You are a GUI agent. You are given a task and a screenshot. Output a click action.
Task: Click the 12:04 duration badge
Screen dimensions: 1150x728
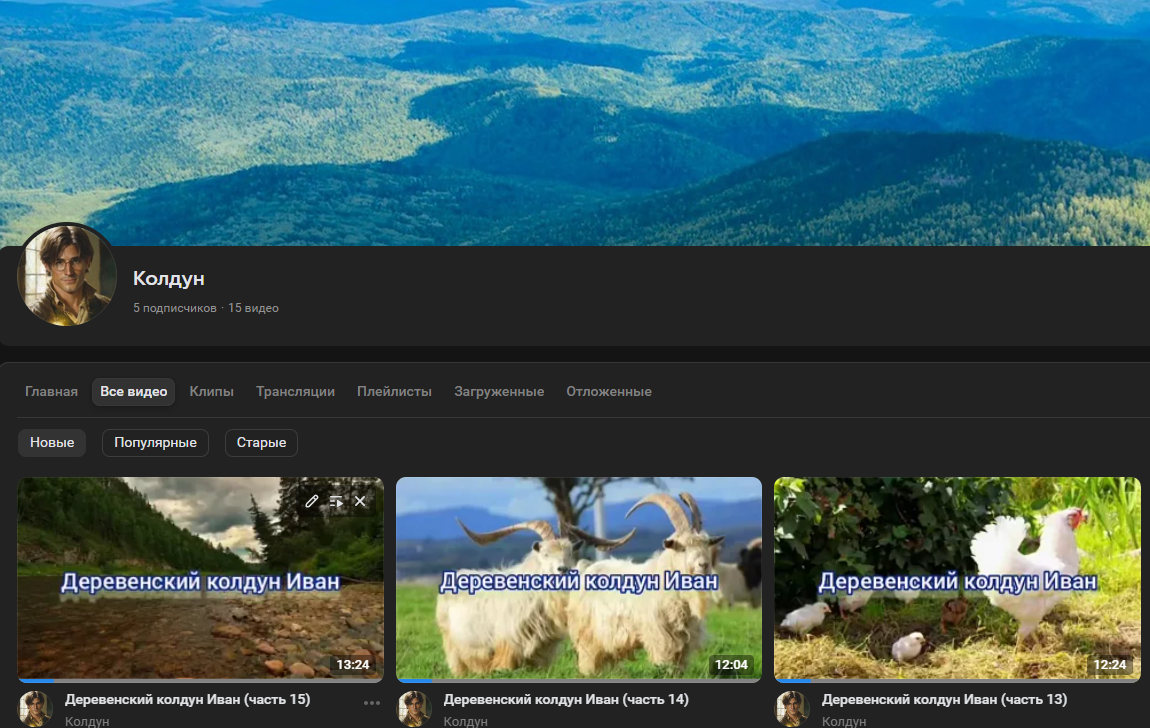click(x=731, y=665)
